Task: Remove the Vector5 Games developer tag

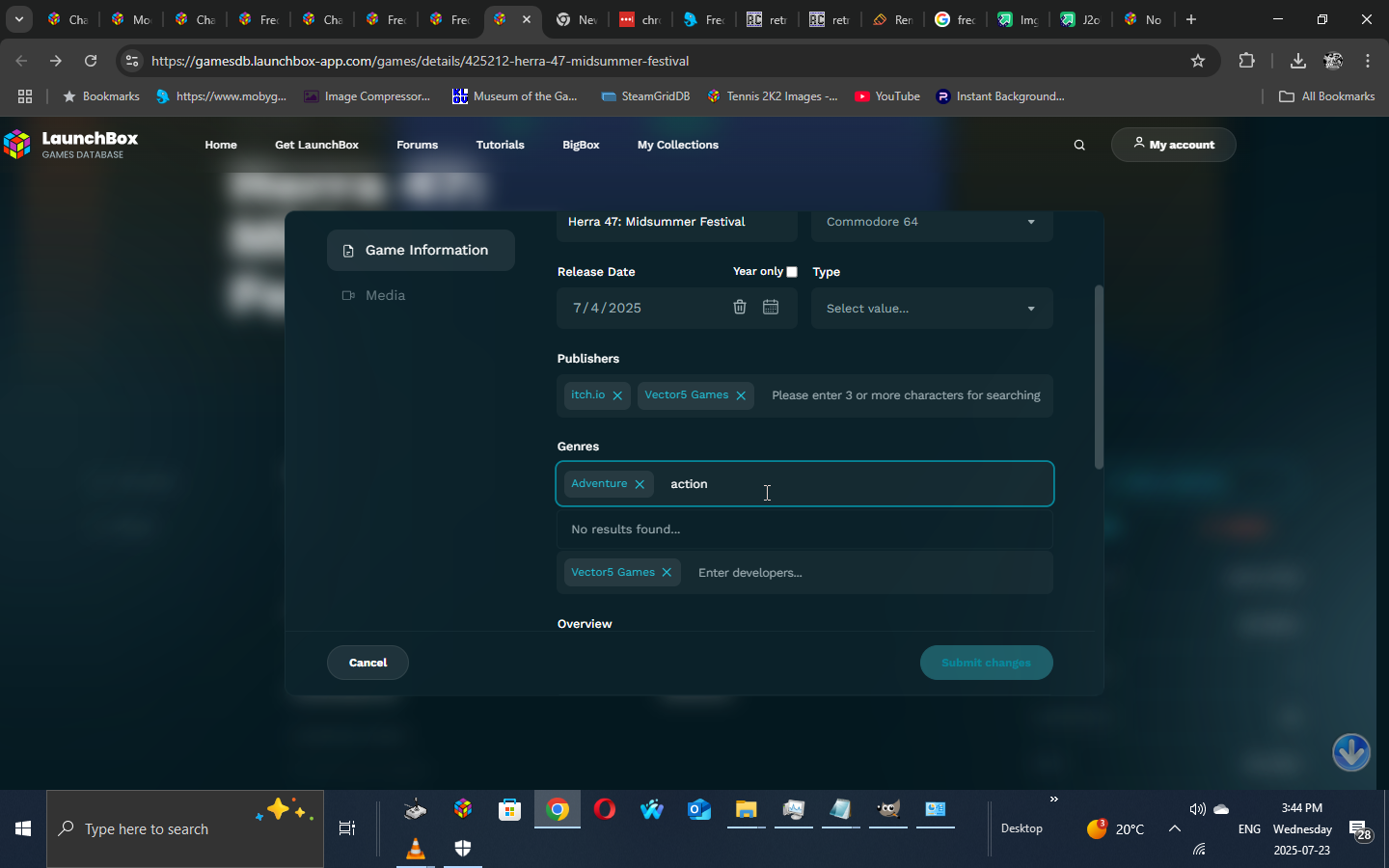Action: [x=667, y=573]
